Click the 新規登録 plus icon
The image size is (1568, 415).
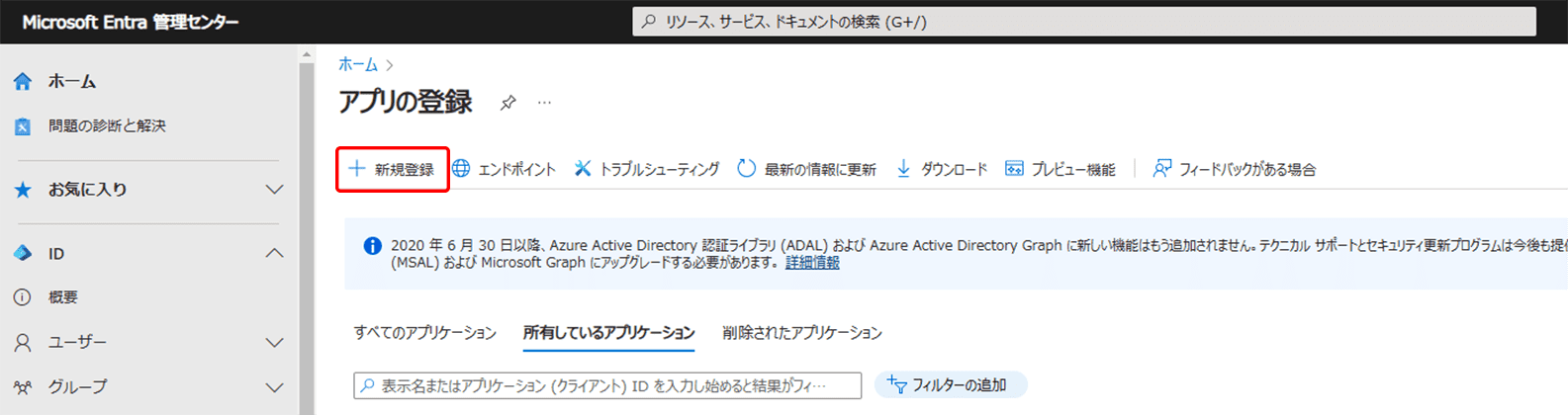[x=357, y=169]
